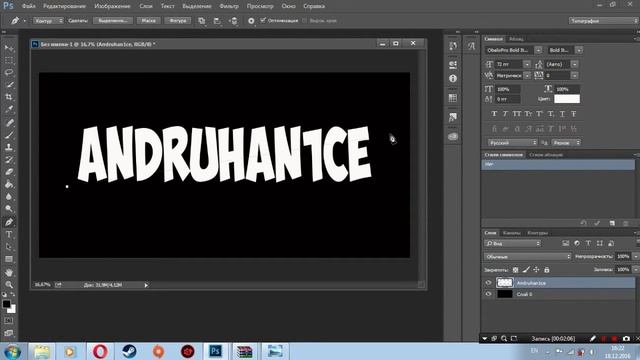Select the Clone Stamp tool
640x360 pixels.
[9, 147]
